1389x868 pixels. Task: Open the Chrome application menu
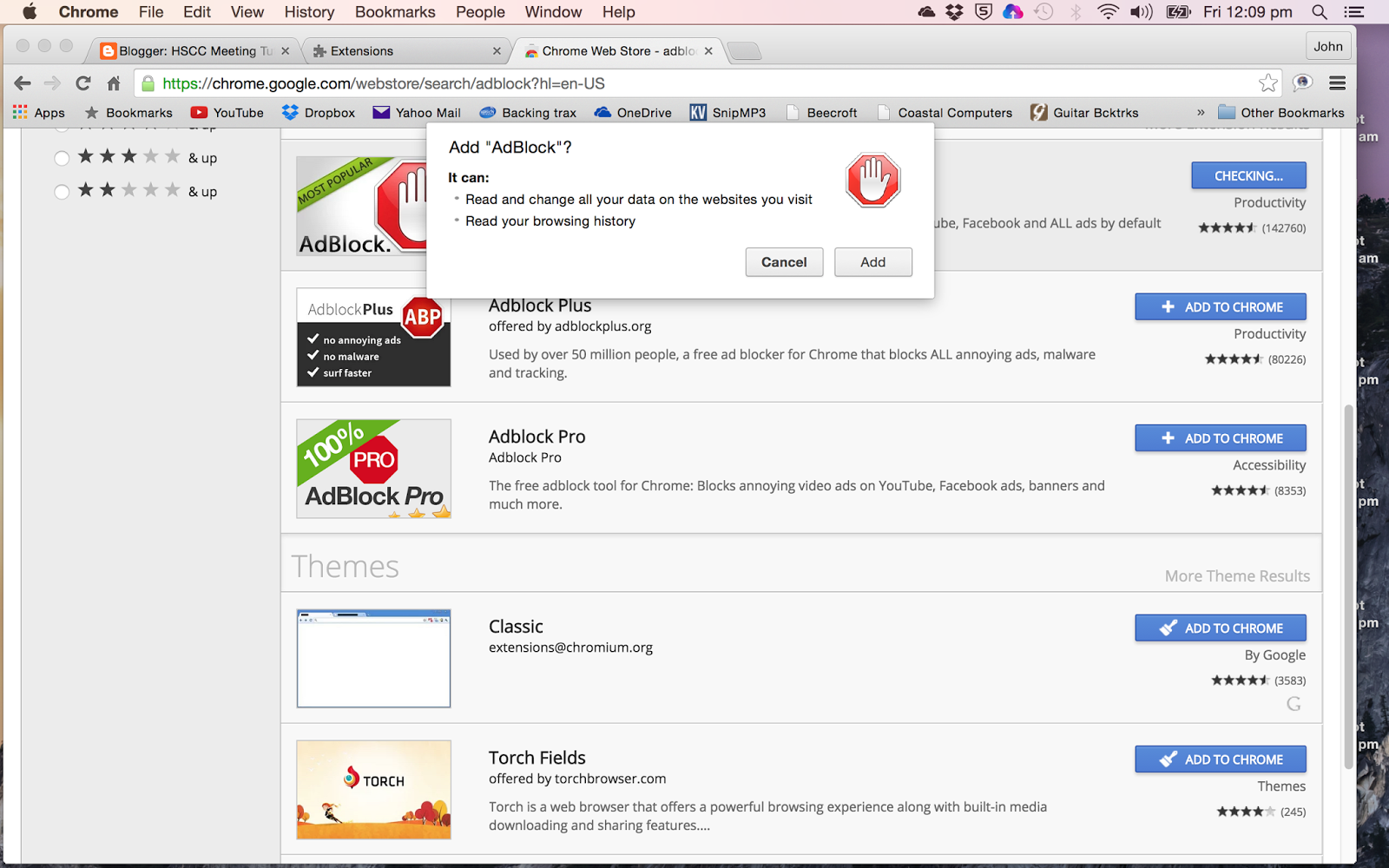pos(89,12)
